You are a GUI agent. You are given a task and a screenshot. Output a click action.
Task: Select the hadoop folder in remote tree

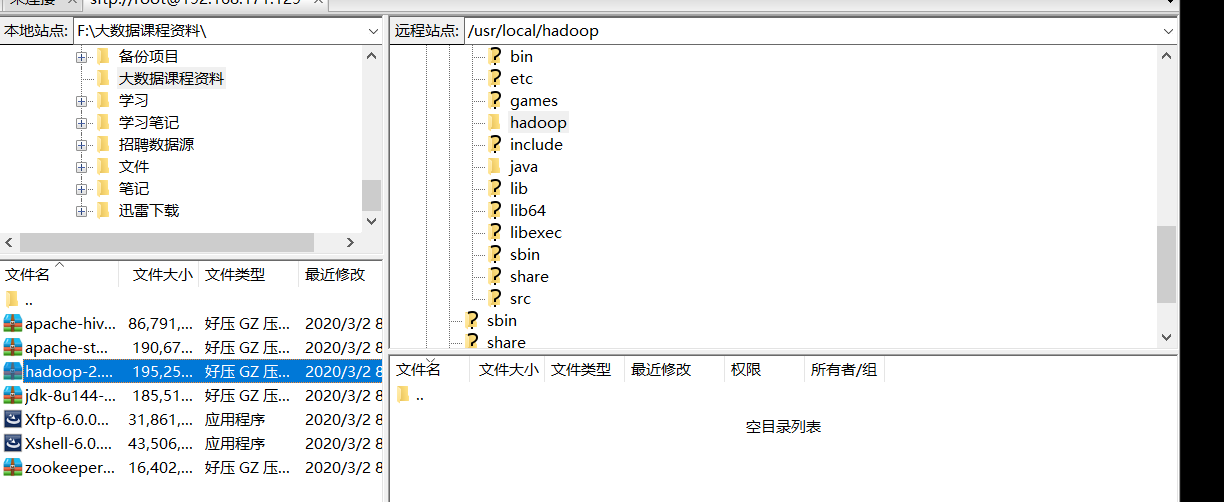click(x=538, y=123)
